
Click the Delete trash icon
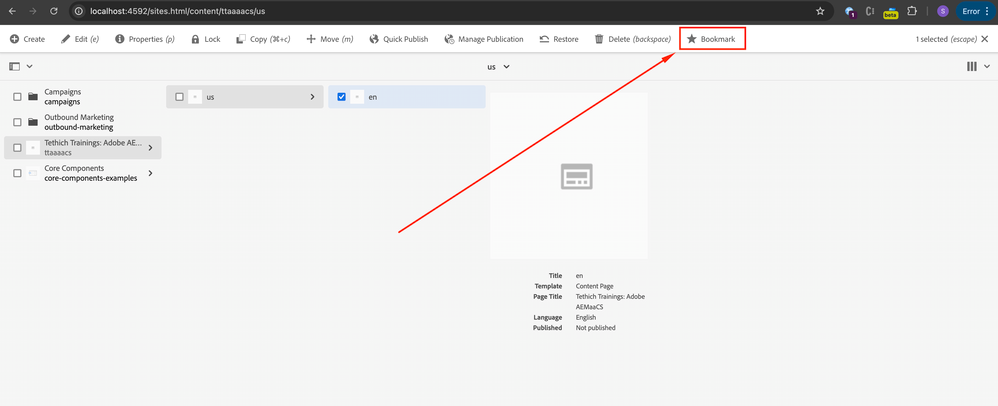[x=599, y=39]
